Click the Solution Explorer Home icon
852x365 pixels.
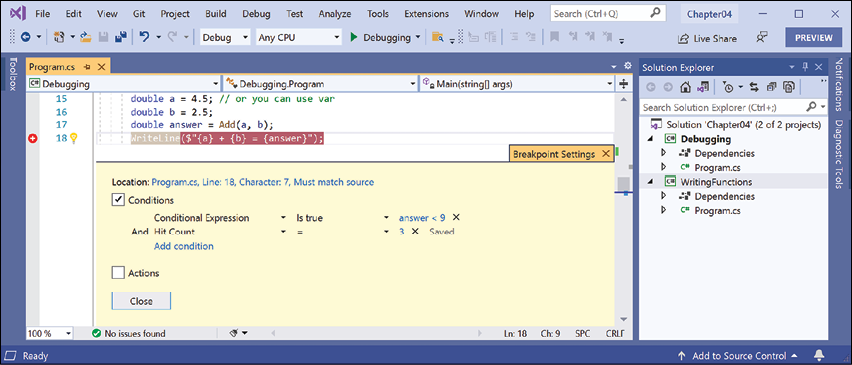tap(686, 87)
